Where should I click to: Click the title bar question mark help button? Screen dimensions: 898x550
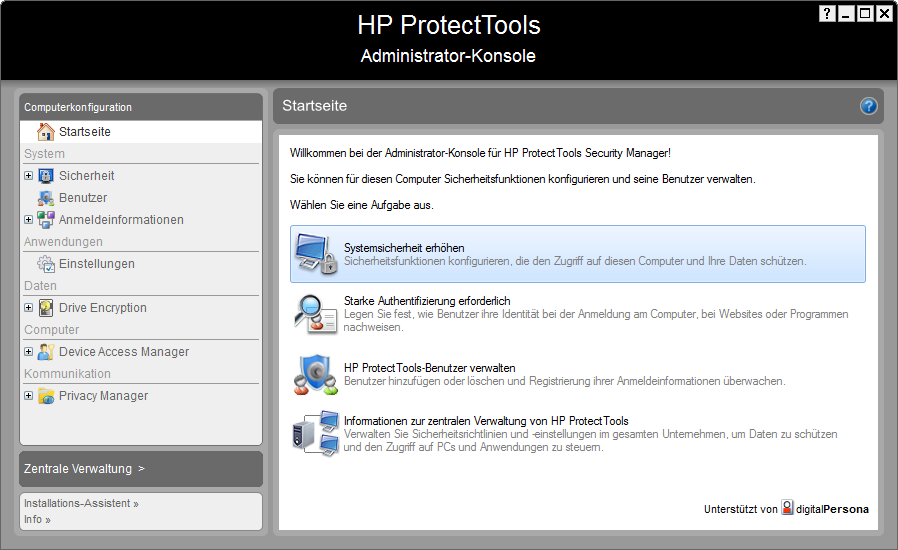click(827, 13)
